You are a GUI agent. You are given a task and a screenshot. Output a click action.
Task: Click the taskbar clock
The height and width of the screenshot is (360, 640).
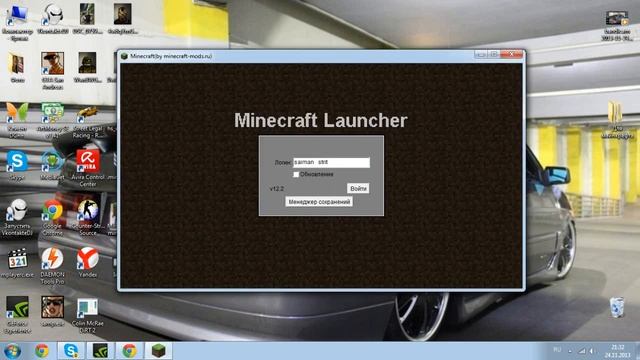click(x=618, y=351)
